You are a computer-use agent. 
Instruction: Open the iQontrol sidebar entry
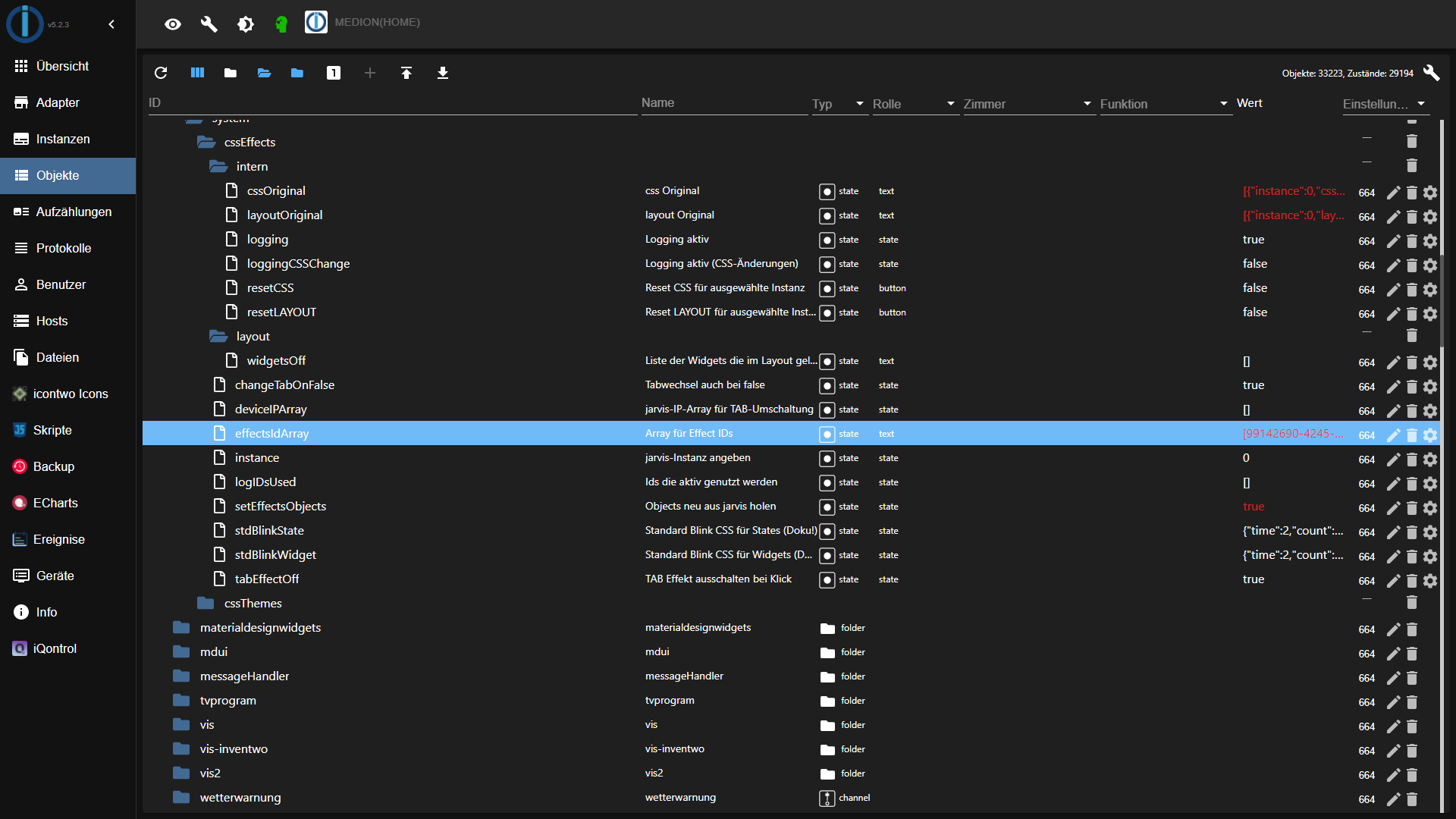(68, 648)
